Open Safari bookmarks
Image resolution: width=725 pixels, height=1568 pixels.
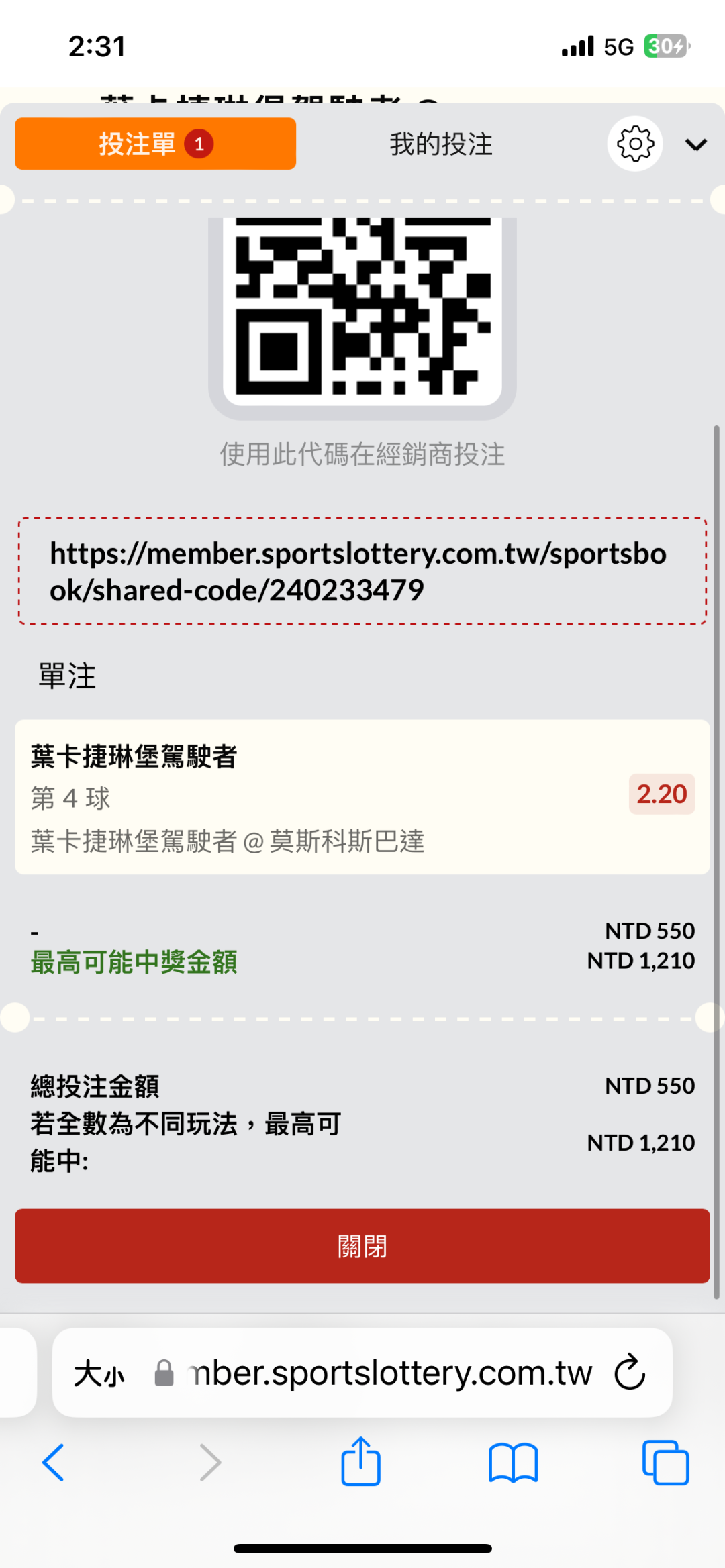(513, 1462)
